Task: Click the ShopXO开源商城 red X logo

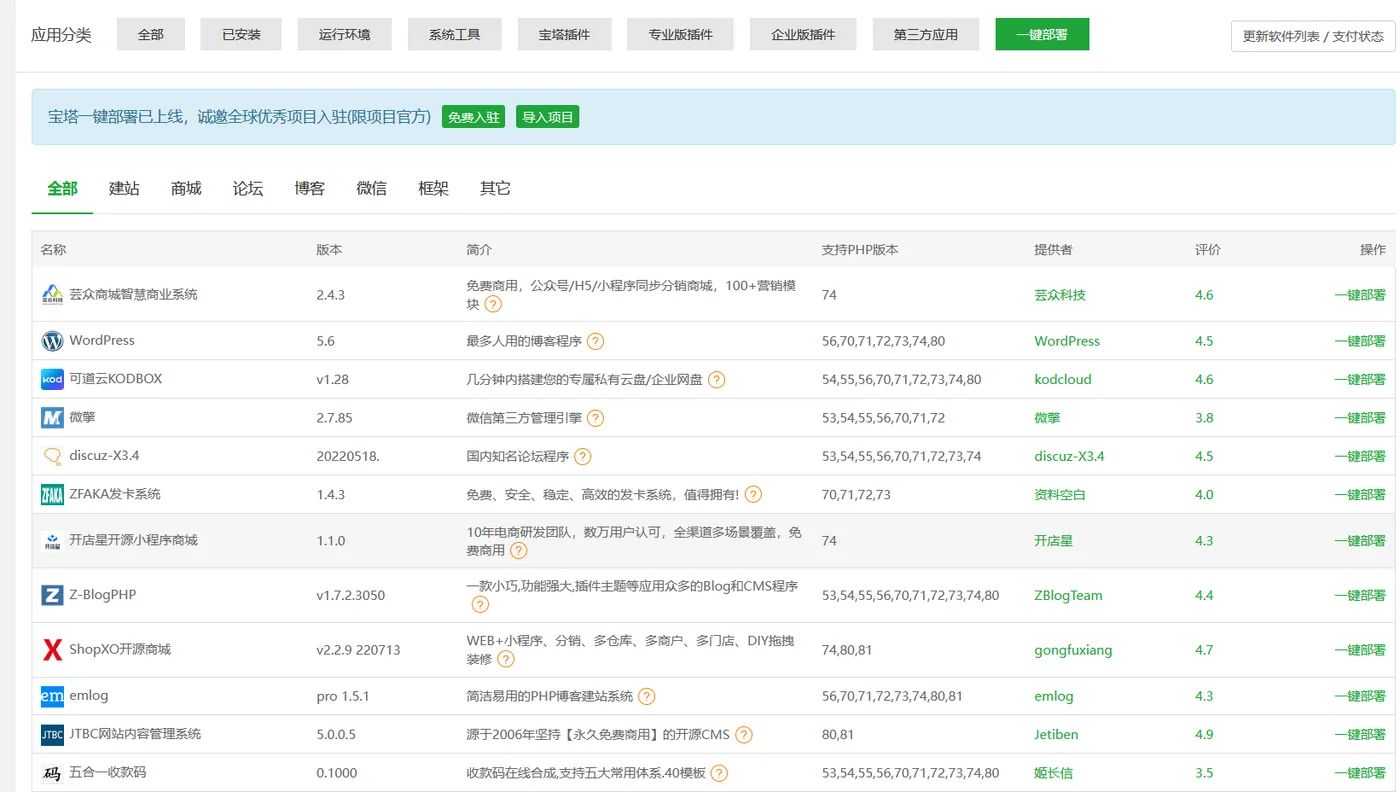Action: tap(52, 650)
